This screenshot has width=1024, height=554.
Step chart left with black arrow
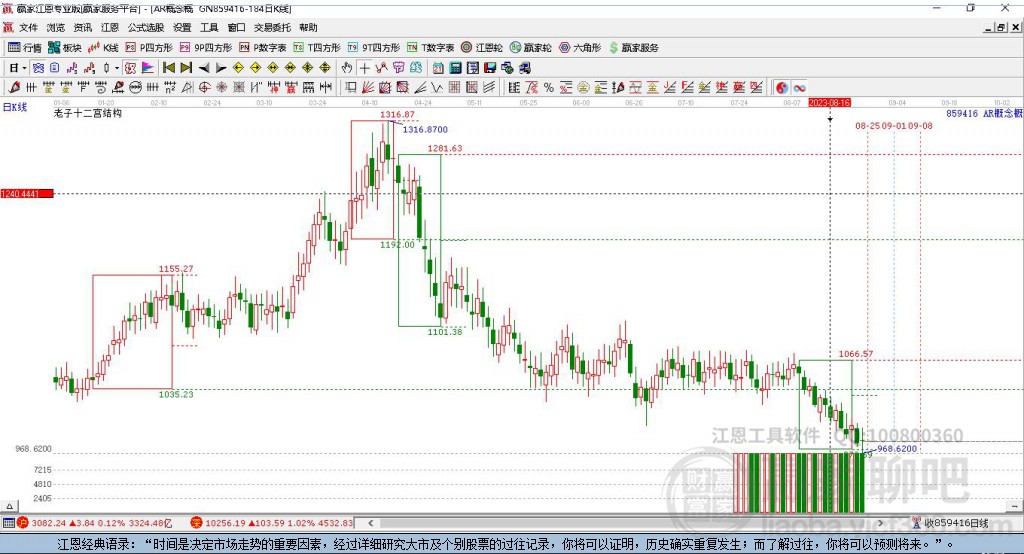204,68
